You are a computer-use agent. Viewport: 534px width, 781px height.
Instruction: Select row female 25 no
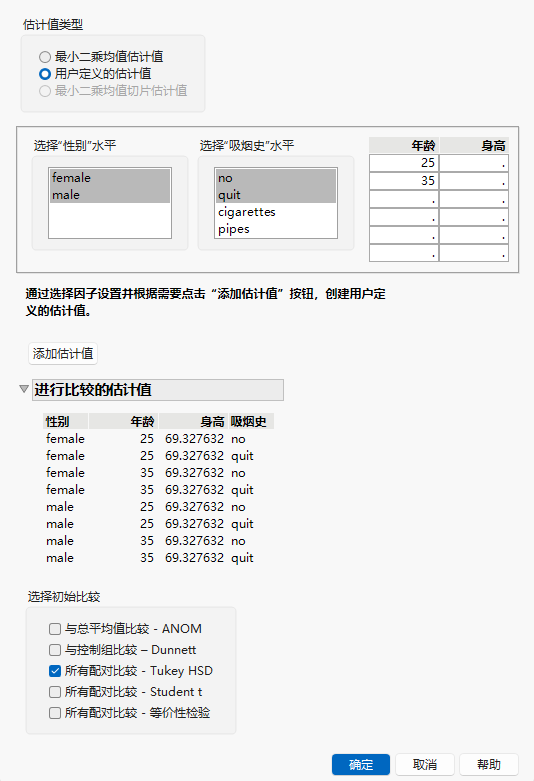(158, 439)
